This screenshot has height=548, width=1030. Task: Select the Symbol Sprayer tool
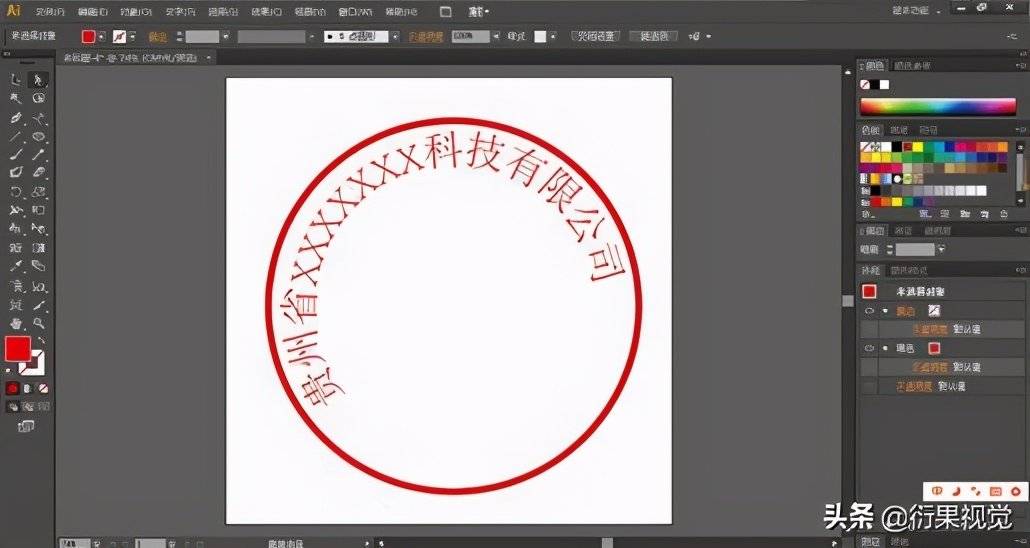tap(16, 286)
